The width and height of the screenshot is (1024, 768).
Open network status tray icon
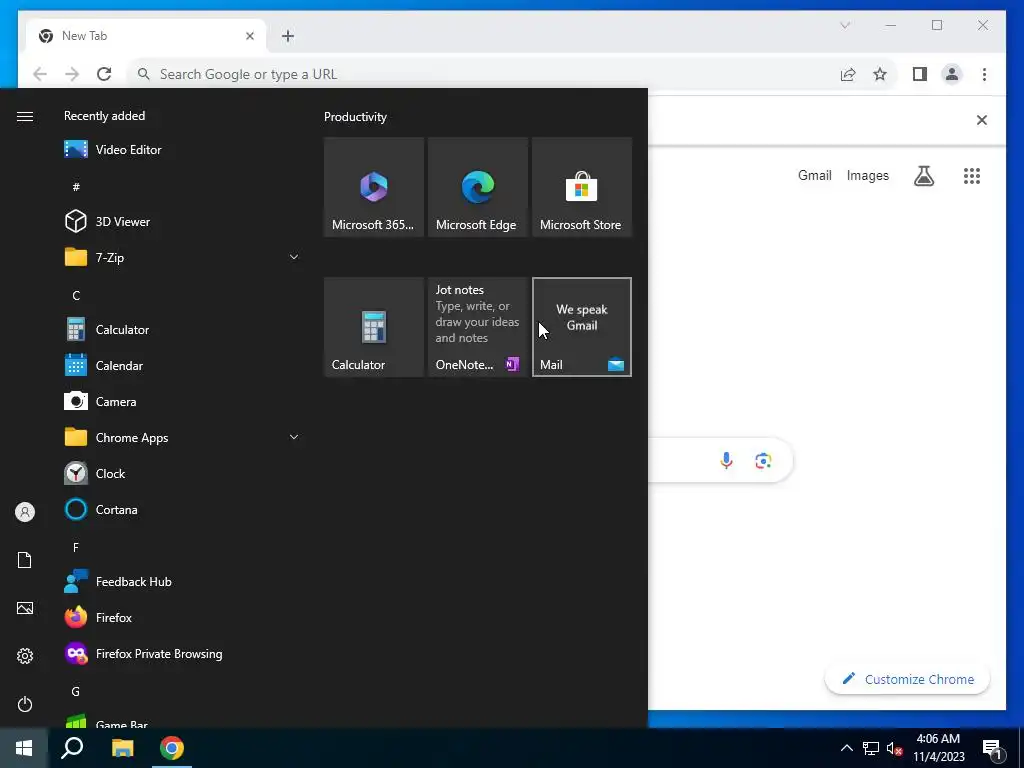pyautogui.click(x=871, y=748)
